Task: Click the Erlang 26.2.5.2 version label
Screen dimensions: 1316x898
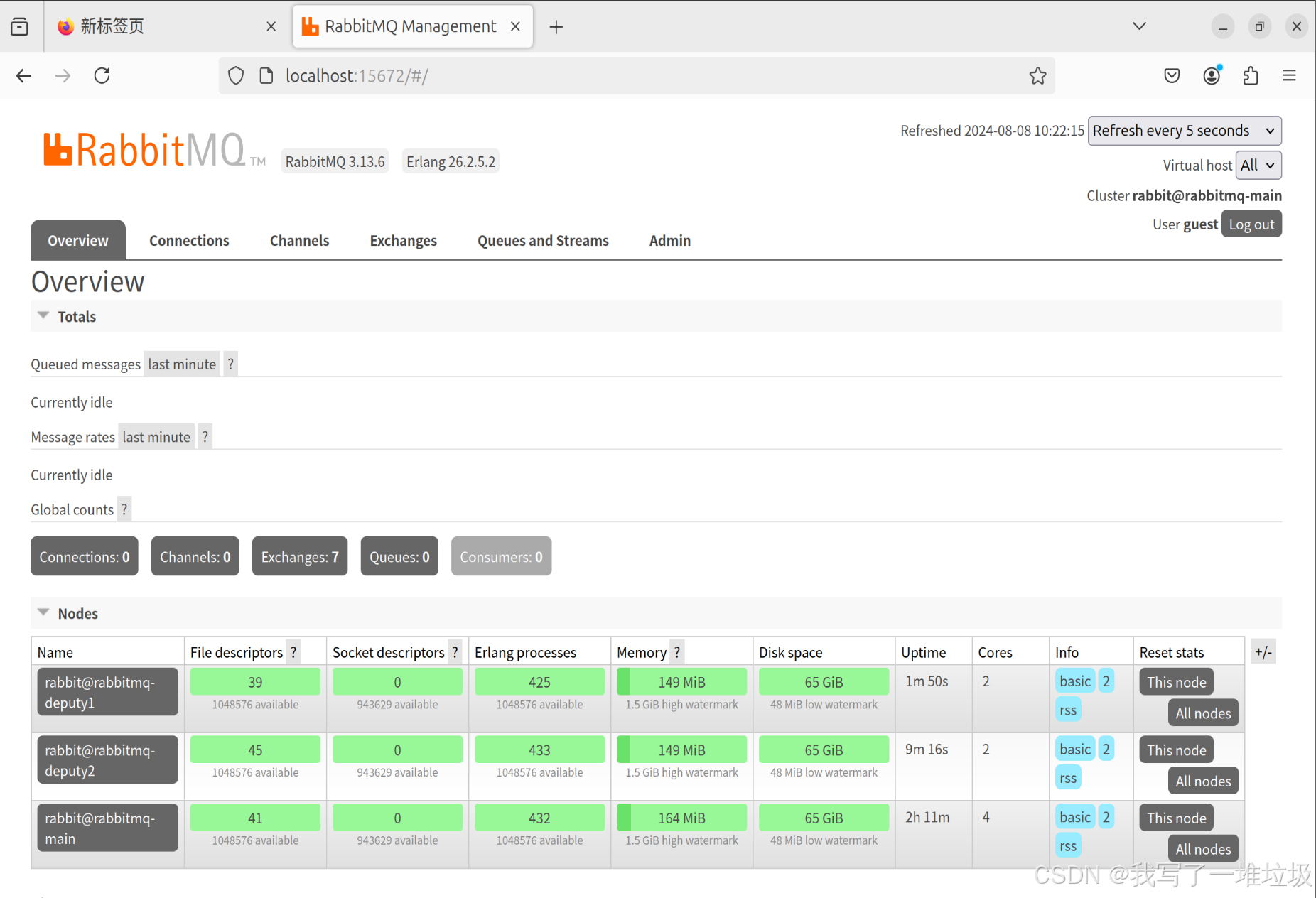Action: [451, 161]
